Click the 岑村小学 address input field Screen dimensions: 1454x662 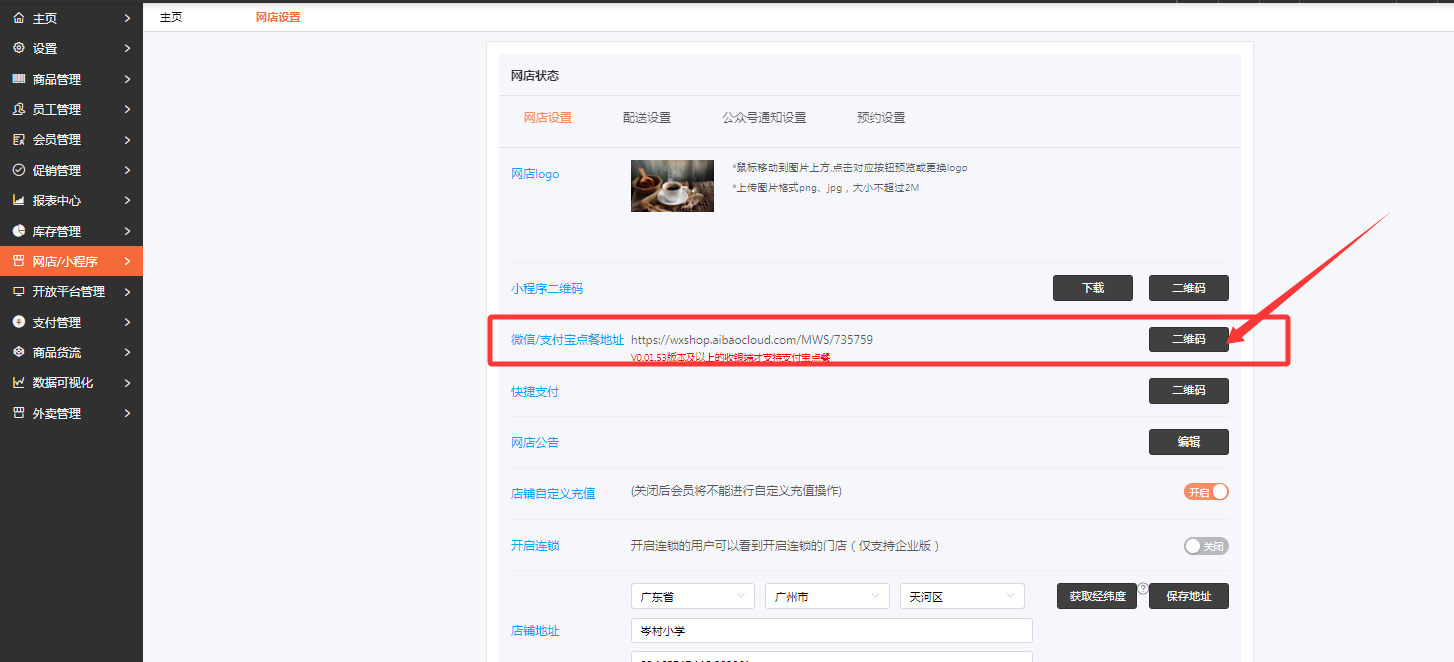(831, 631)
